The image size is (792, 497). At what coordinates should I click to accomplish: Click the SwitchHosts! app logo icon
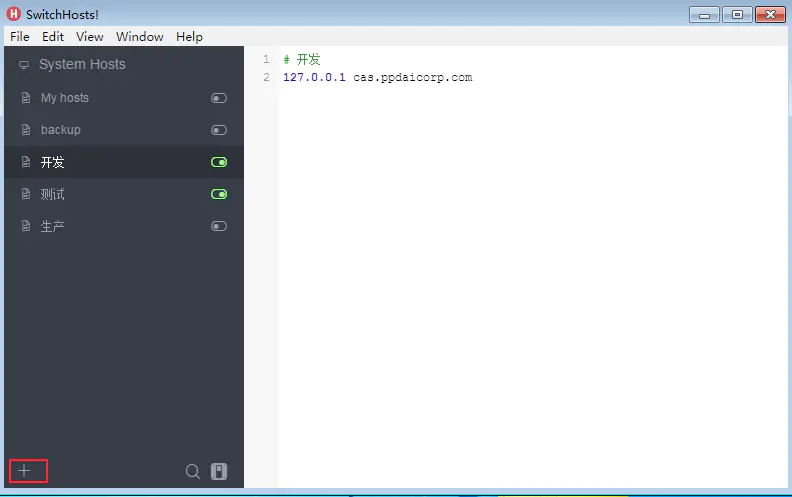[x=14, y=14]
